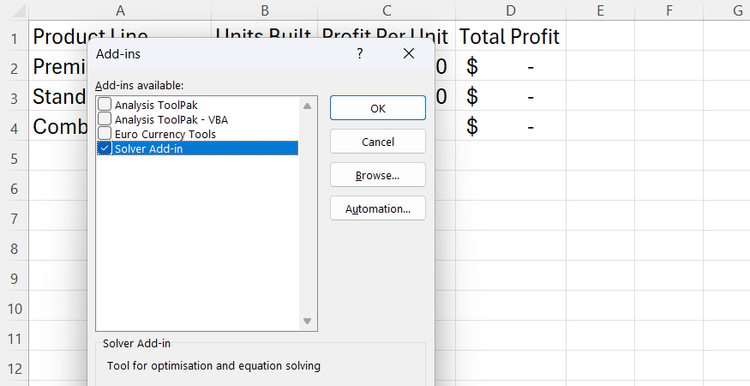Select column F header
The width and height of the screenshot is (750, 386).
[x=669, y=10]
